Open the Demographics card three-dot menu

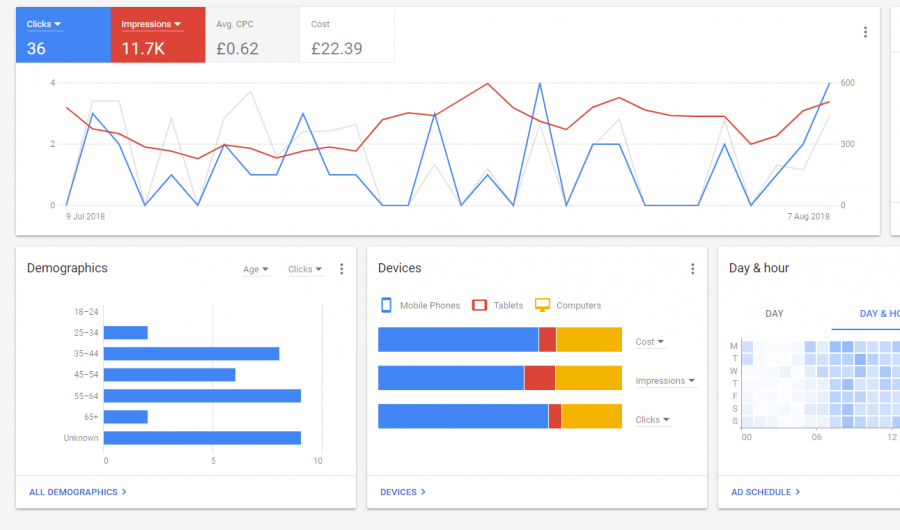[342, 269]
